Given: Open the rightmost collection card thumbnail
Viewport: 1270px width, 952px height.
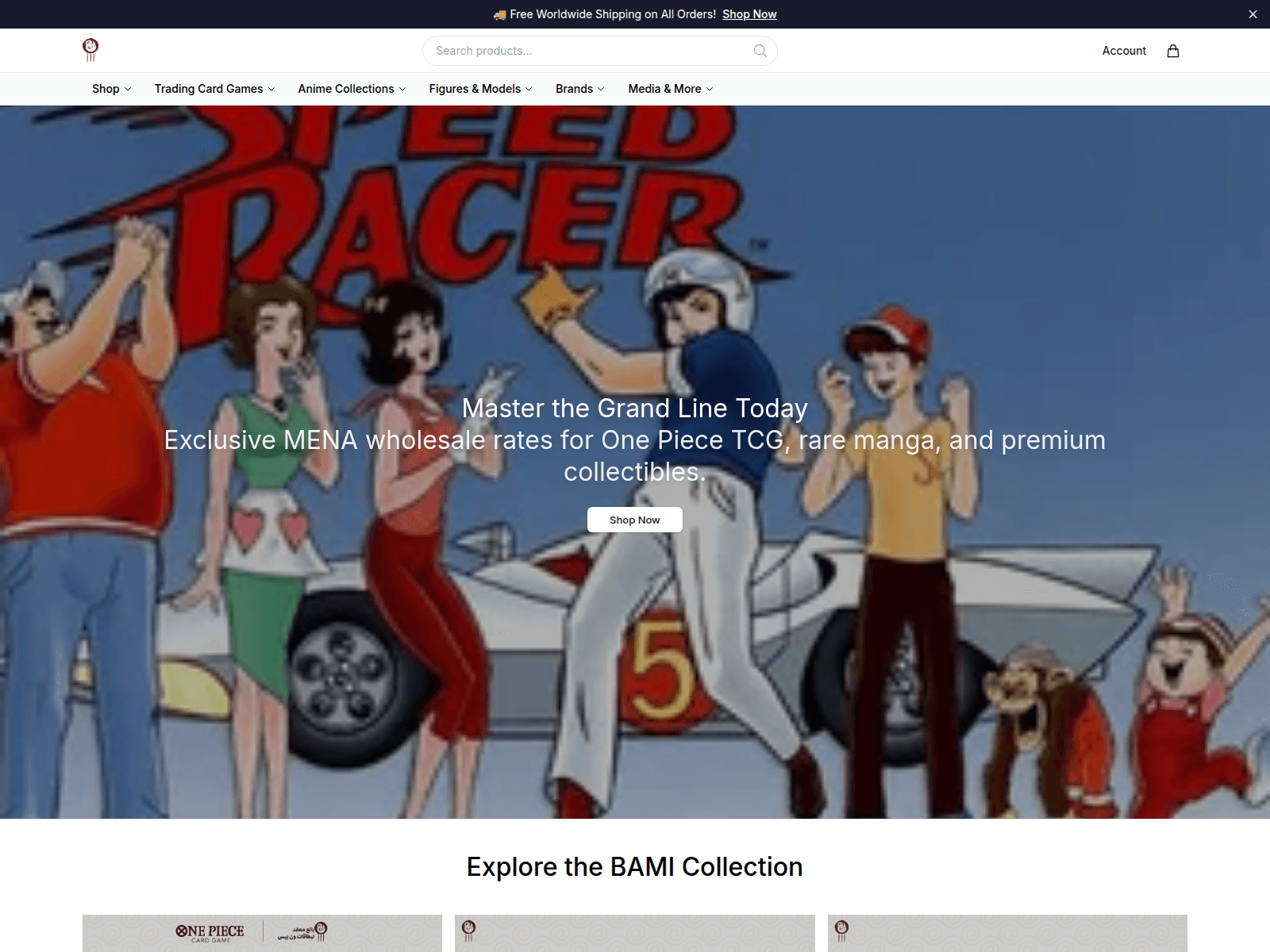Looking at the screenshot, I should pyautogui.click(x=1007, y=933).
